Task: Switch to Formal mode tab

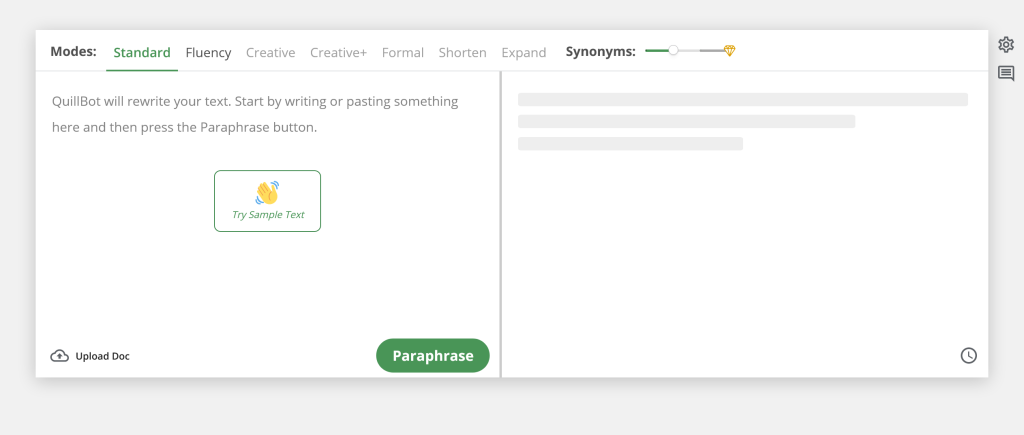Action: (403, 52)
